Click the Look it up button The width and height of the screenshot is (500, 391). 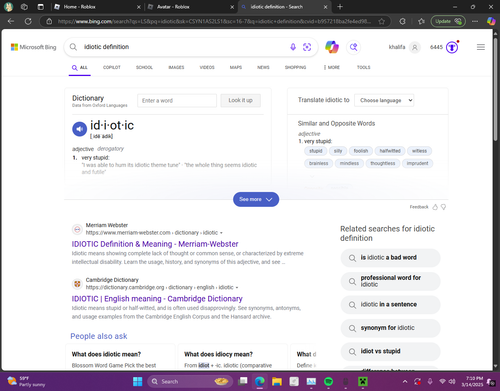240,100
